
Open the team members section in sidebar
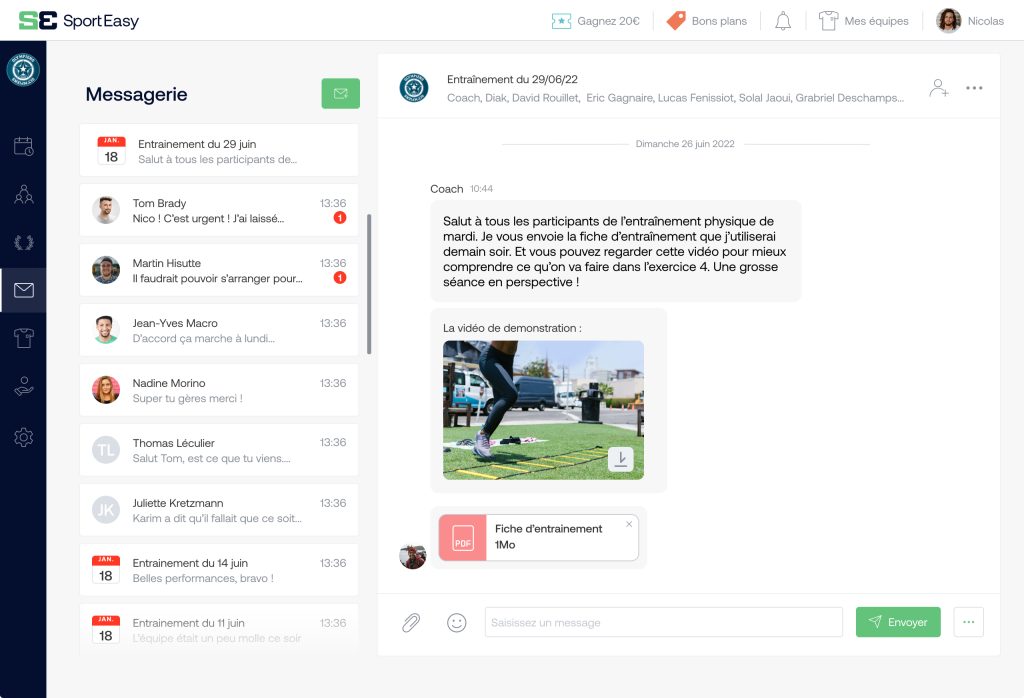tap(24, 194)
